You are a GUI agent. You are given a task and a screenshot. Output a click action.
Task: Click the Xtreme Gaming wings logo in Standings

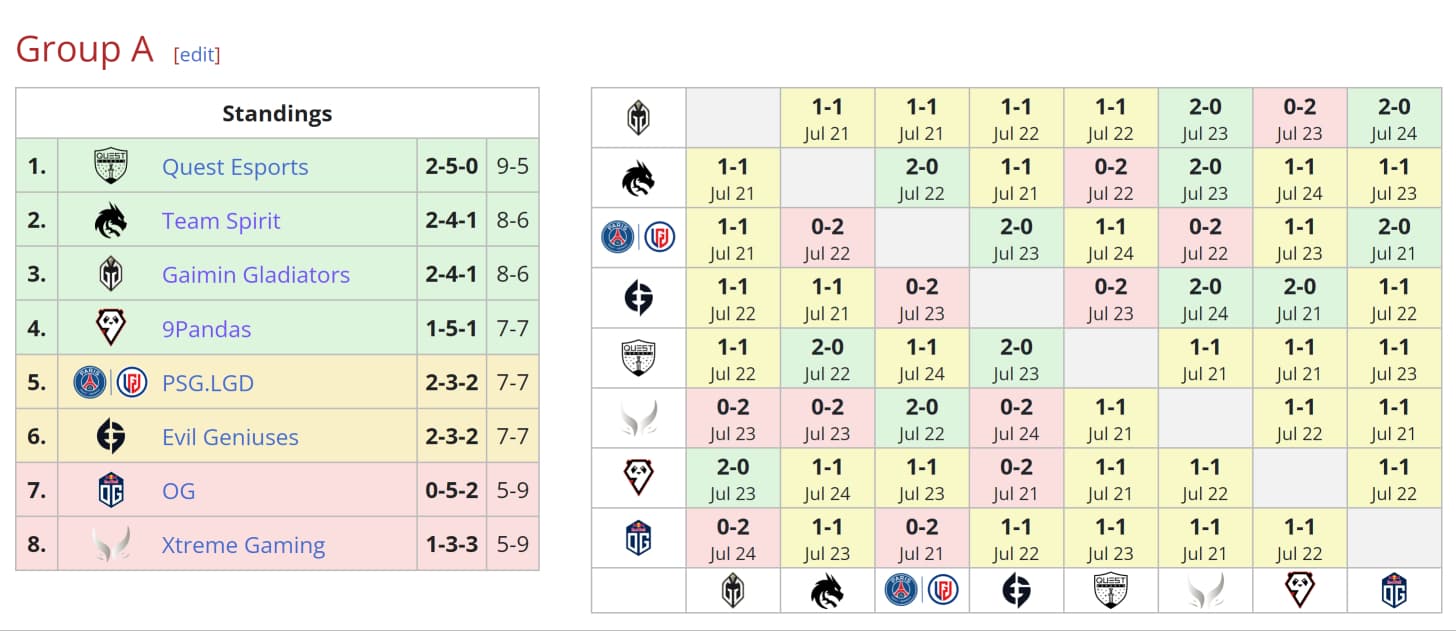[110, 545]
